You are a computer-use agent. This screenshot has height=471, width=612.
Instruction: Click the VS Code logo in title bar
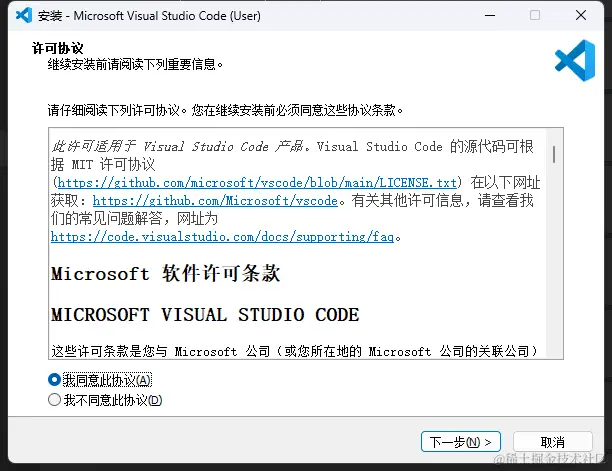click(x=24, y=15)
